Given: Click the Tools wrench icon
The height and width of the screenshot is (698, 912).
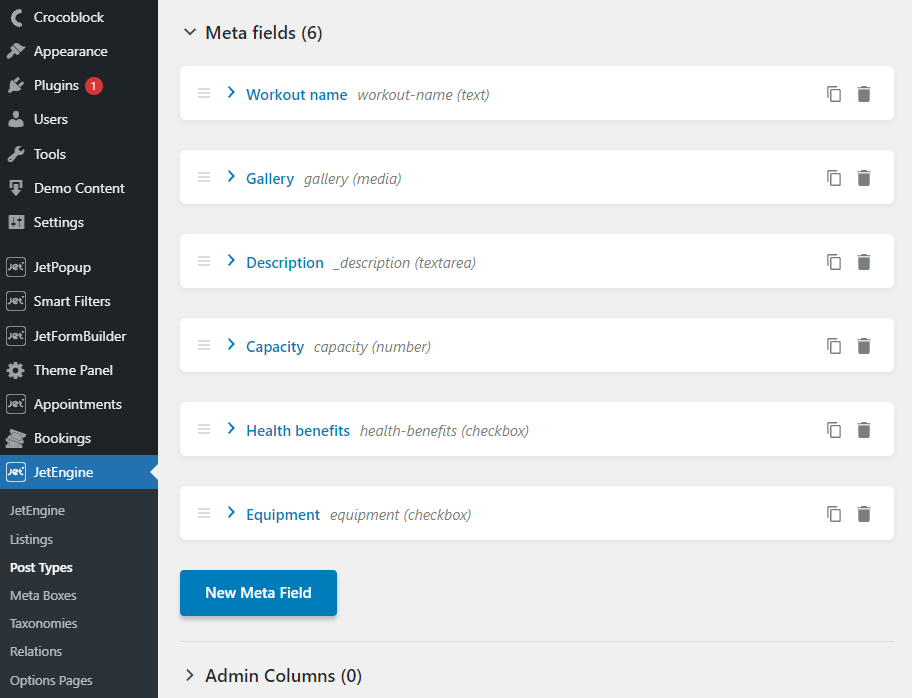Looking at the screenshot, I should (16, 154).
